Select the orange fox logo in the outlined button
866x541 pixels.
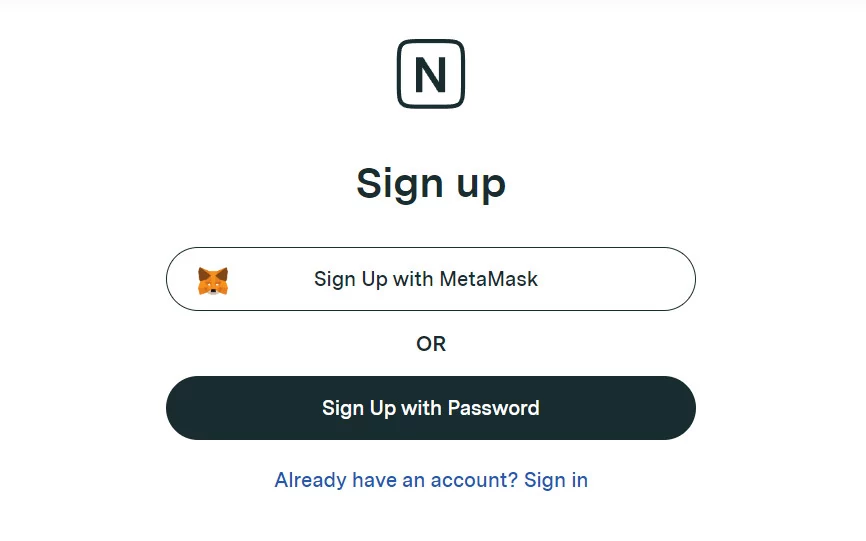[213, 280]
